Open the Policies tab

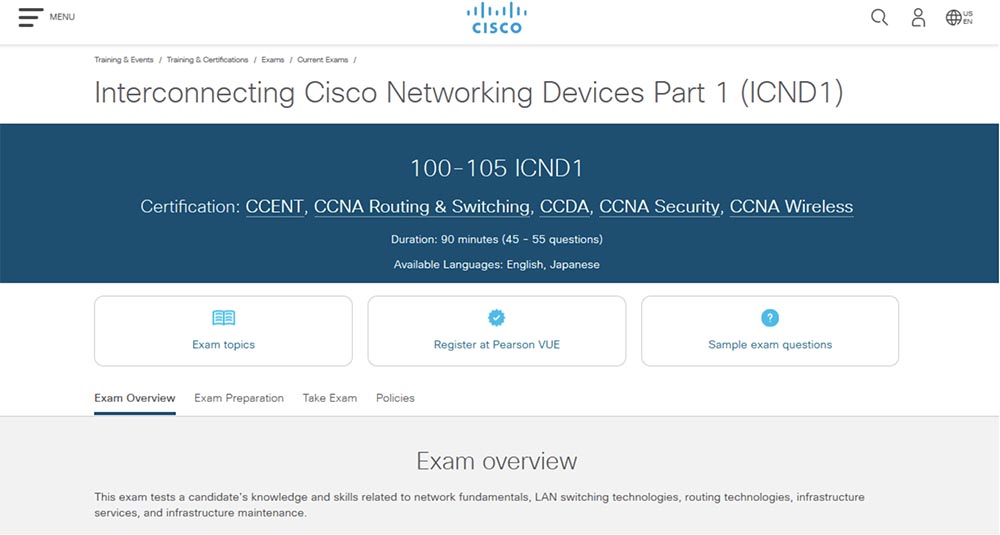pos(395,398)
